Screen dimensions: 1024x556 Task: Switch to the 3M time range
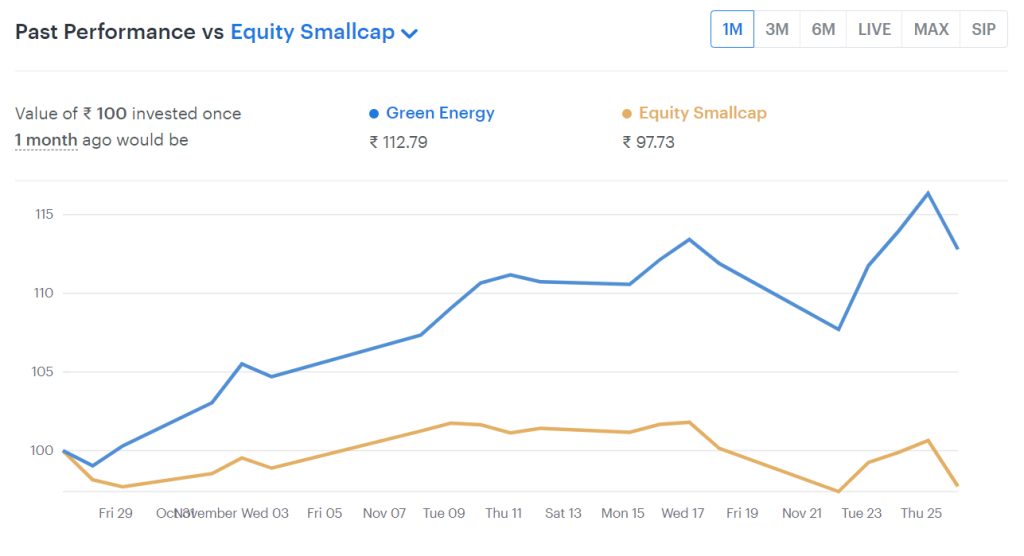click(777, 29)
